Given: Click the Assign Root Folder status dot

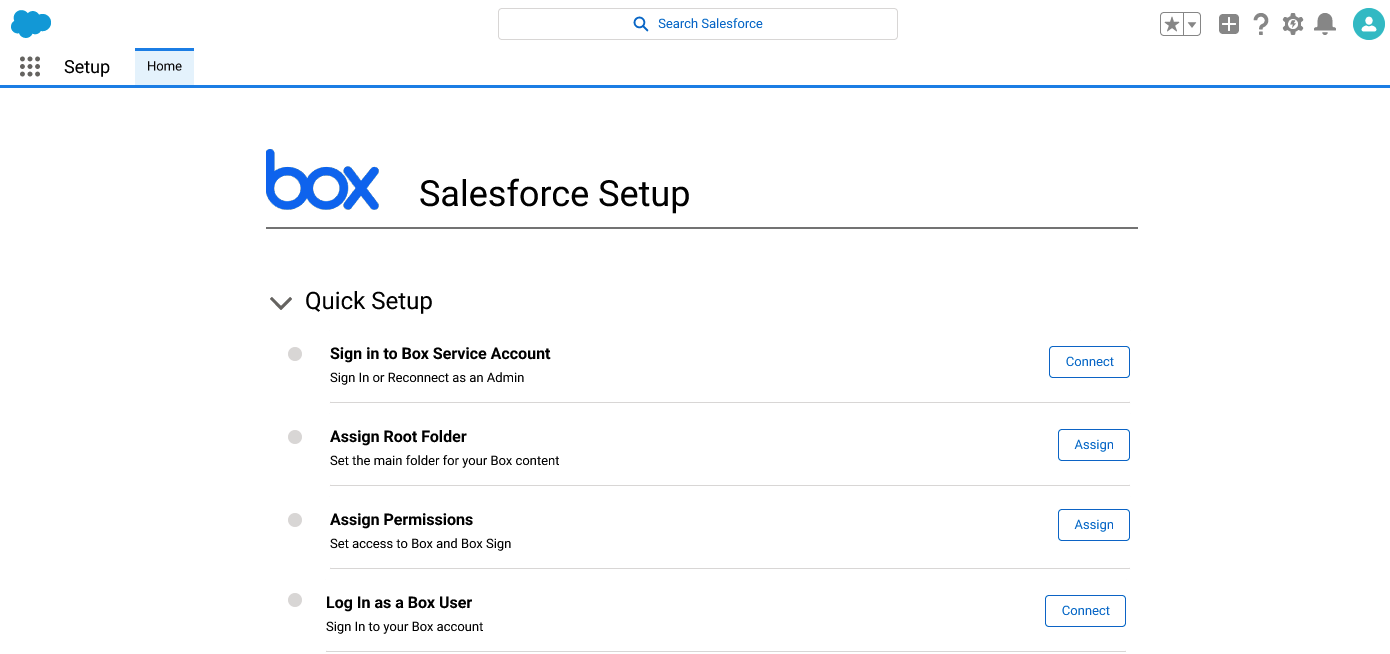Looking at the screenshot, I should click(295, 437).
